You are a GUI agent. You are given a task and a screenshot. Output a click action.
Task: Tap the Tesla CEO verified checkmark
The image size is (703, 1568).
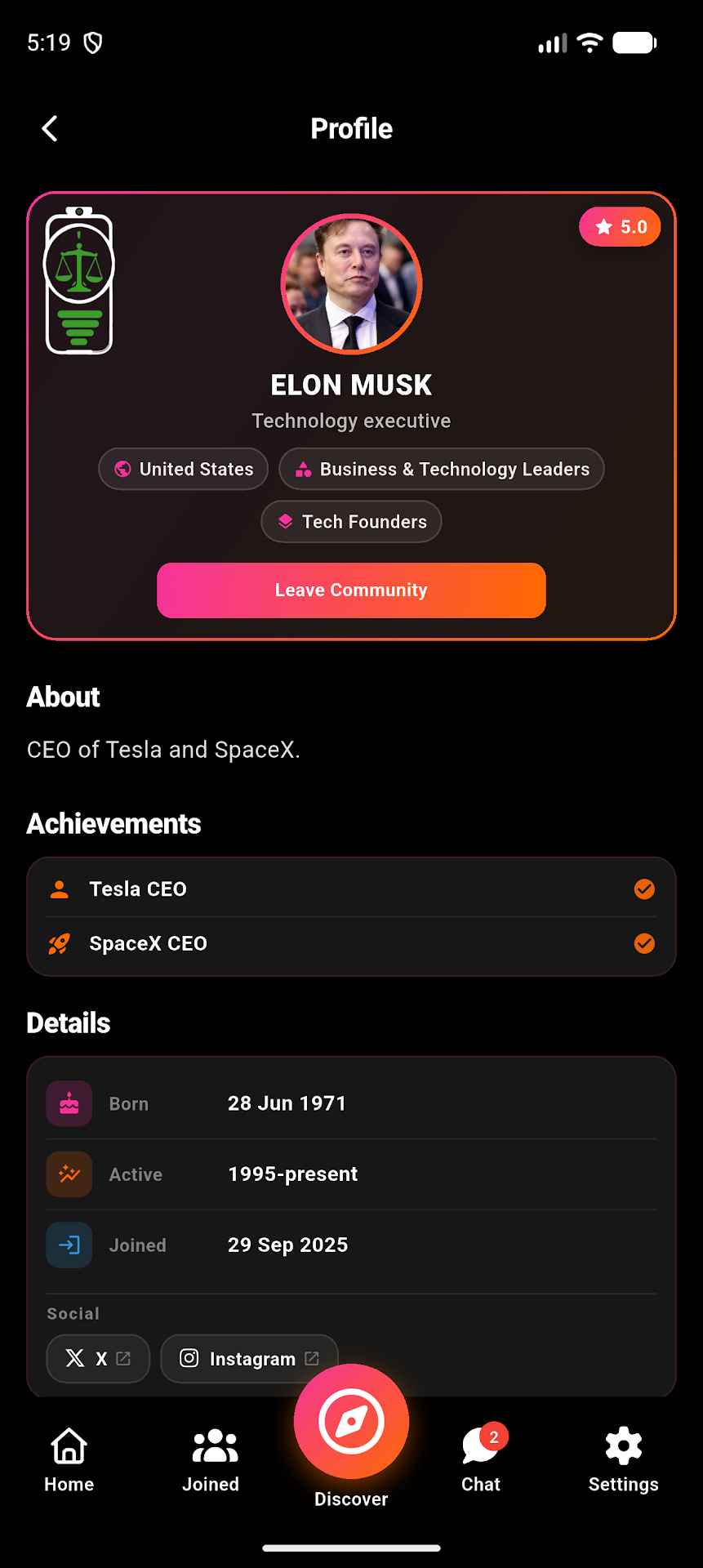pyautogui.click(x=644, y=889)
